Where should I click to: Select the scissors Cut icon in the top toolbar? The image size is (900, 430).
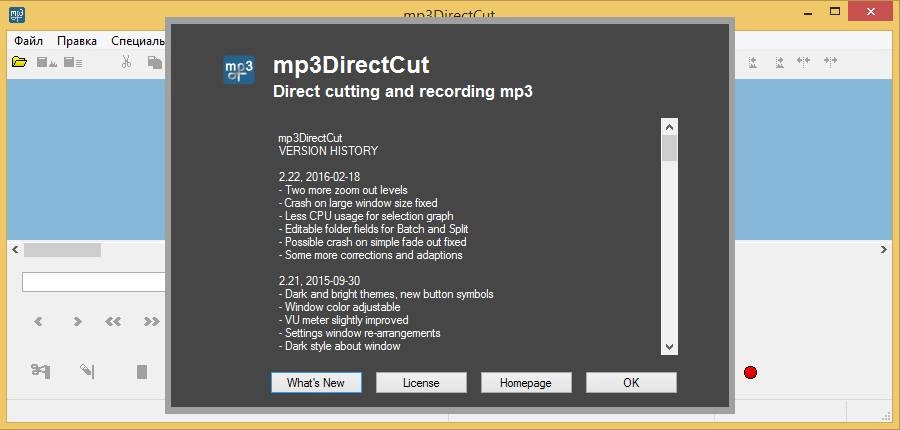click(127, 62)
